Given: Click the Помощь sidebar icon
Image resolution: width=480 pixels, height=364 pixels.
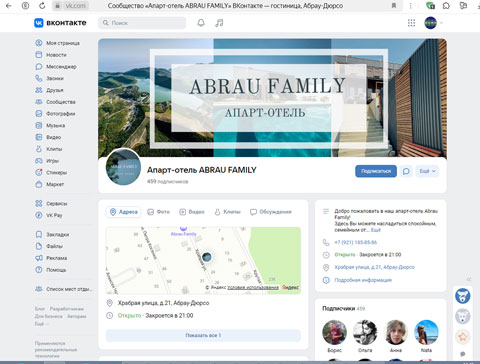Looking at the screenshot, I should coord(39,270).
